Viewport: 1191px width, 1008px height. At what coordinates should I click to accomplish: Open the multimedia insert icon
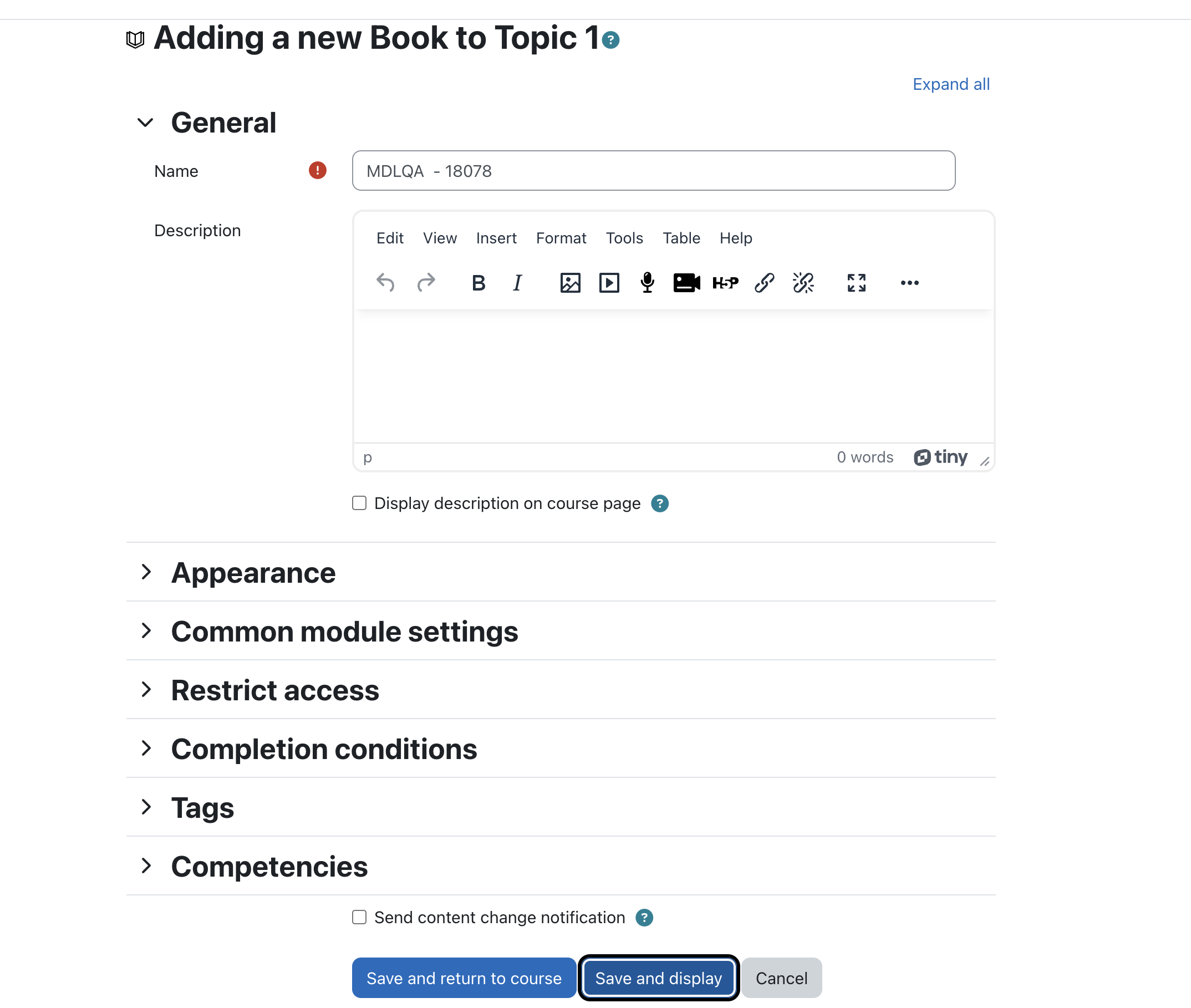coord(609,283)
